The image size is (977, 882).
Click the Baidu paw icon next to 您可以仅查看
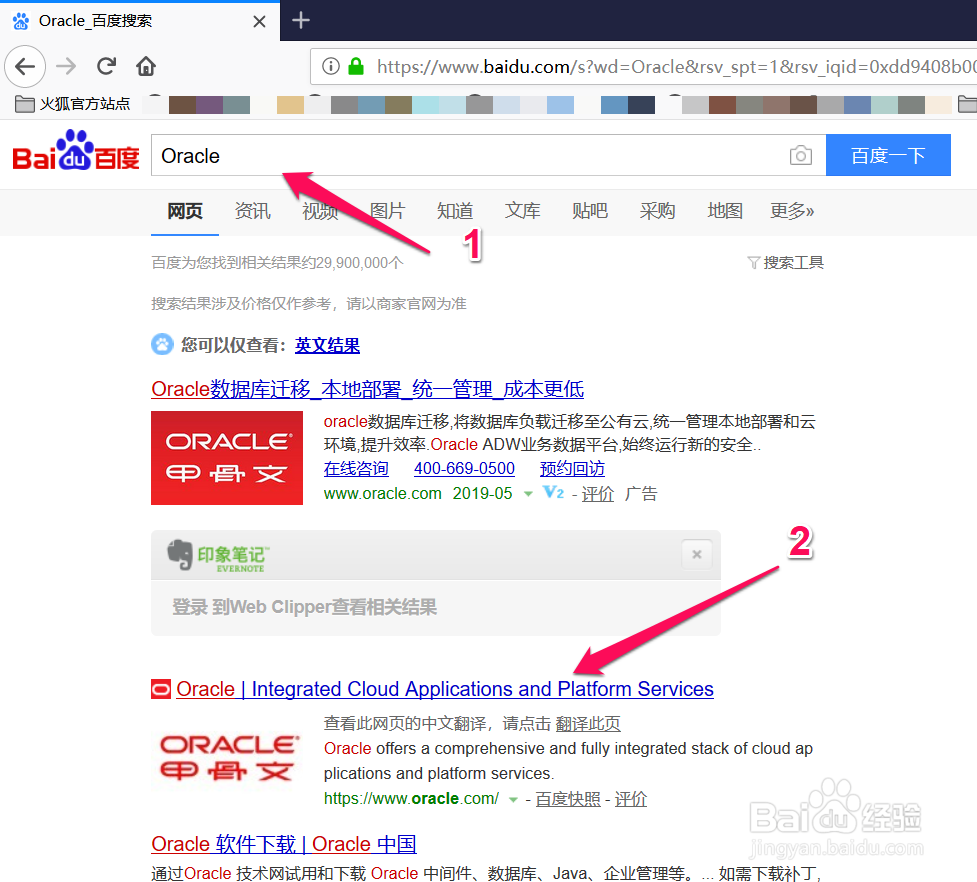(x=162, y=344)
